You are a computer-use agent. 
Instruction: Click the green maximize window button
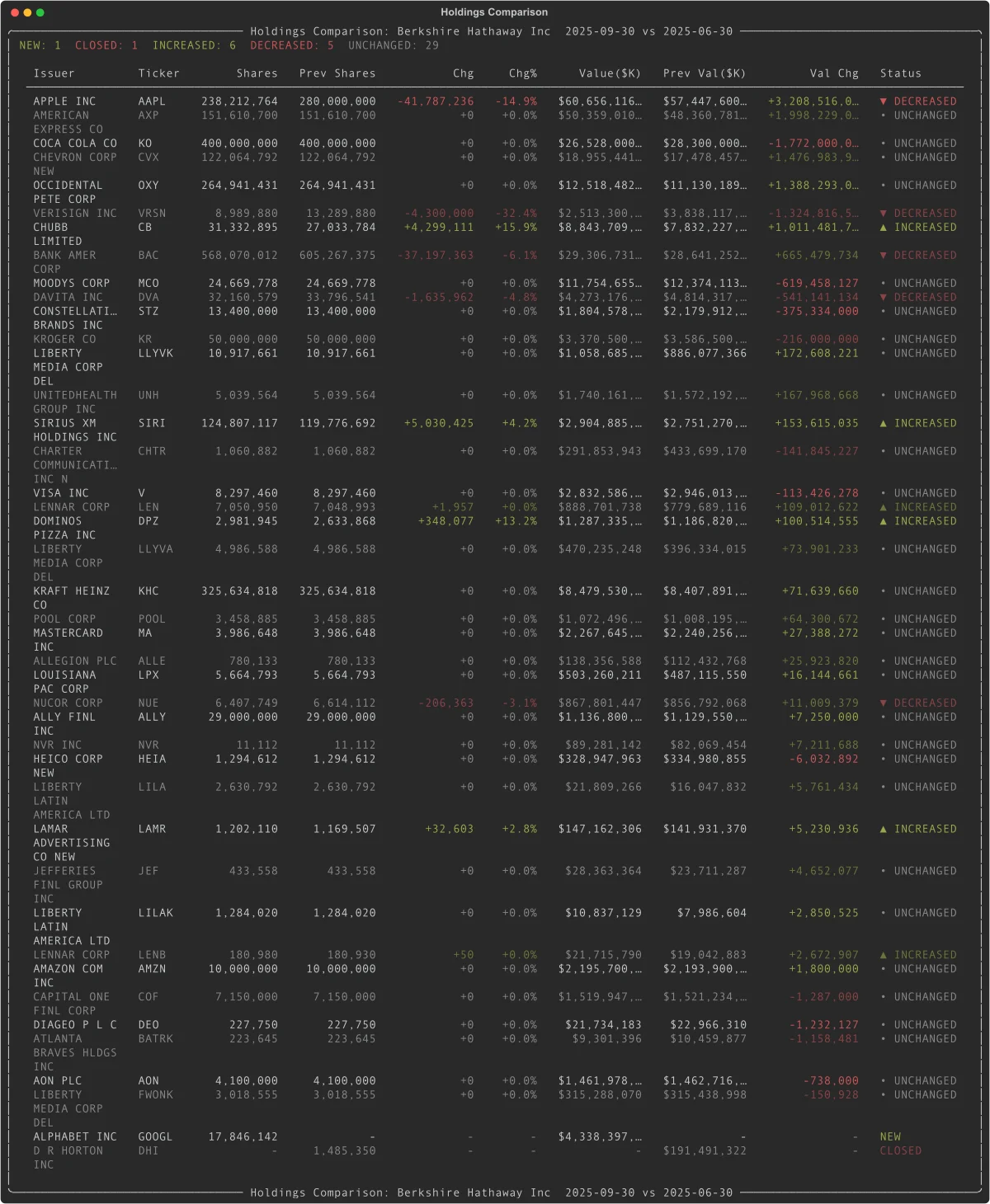point(40,12)
